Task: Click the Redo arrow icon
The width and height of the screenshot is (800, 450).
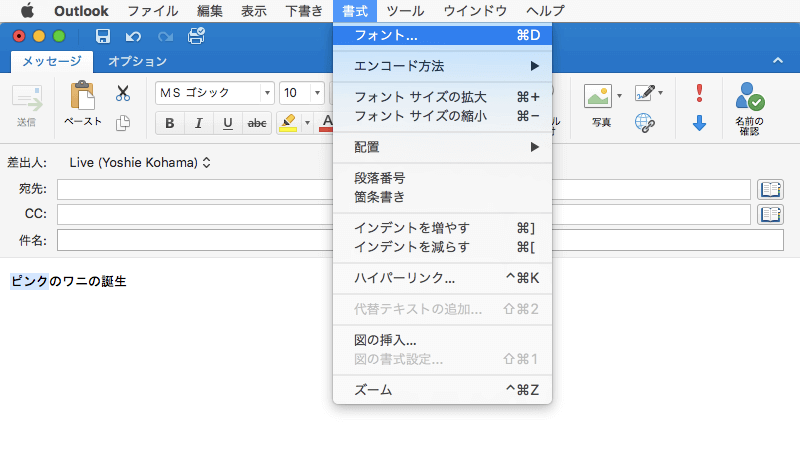Action: point(165,37)
